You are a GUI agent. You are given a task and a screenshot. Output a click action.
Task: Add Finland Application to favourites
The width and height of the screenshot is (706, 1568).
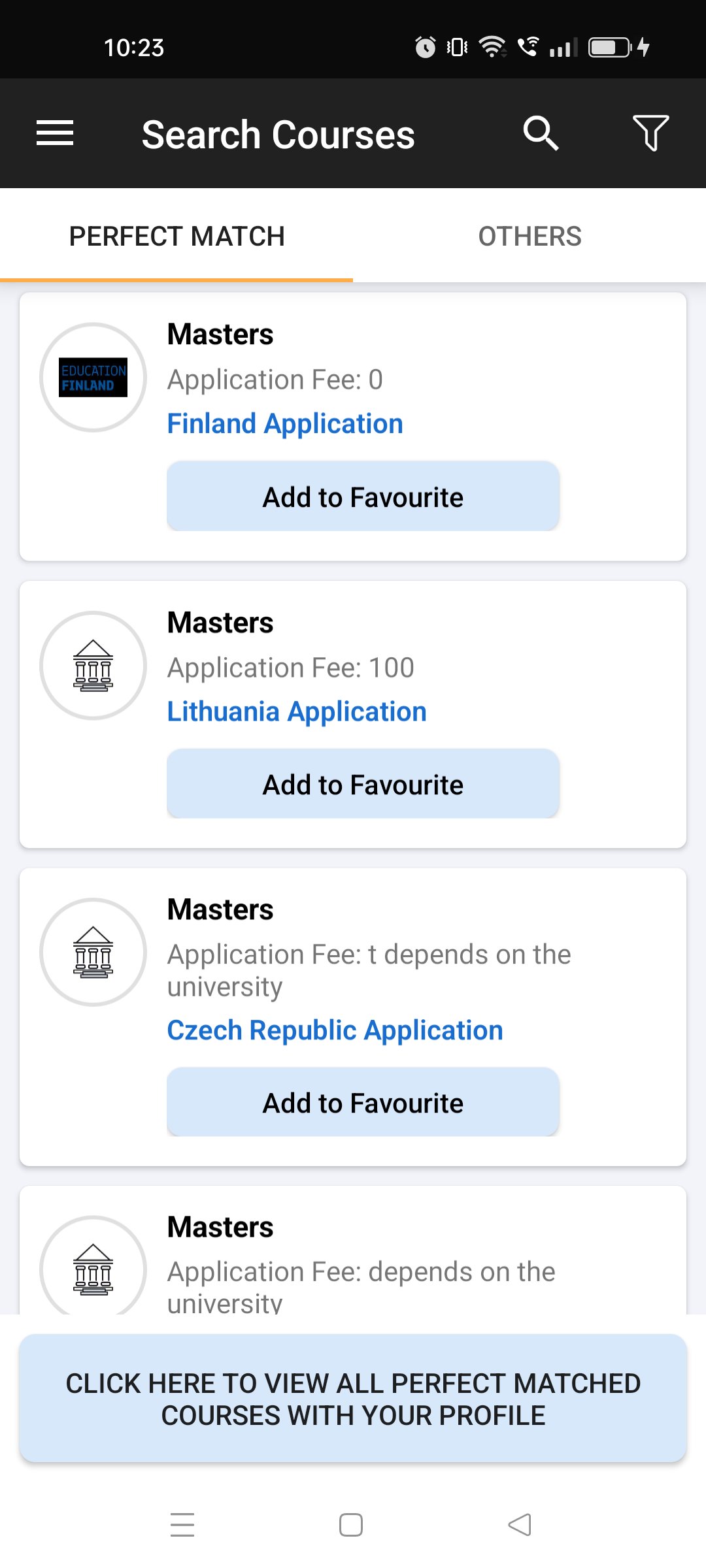coord(363,497)
